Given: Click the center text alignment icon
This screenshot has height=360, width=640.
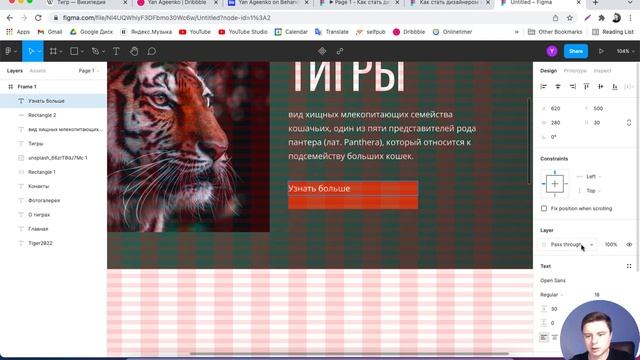Looking at the screenshot, I should 554,337.
